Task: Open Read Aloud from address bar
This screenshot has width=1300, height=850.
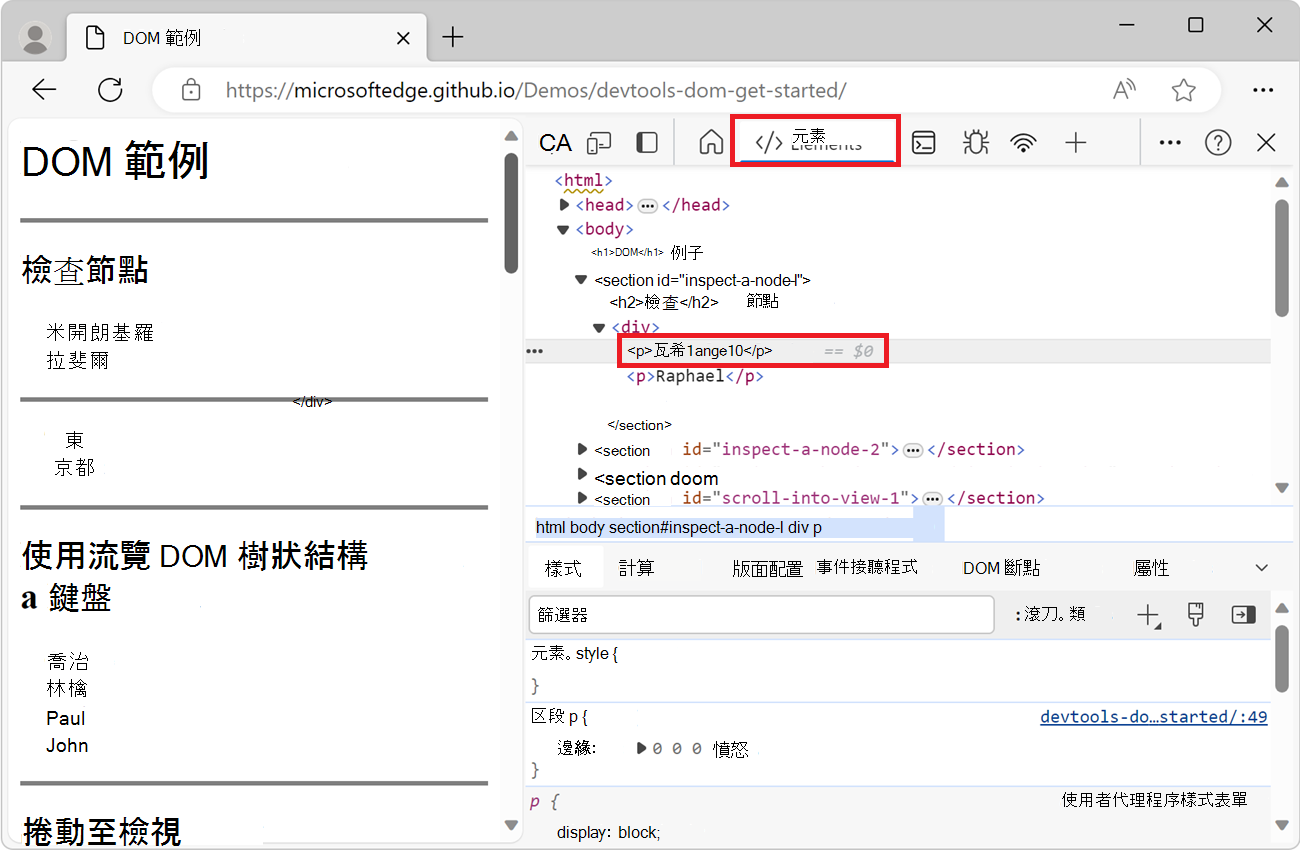Action: 1125,90
